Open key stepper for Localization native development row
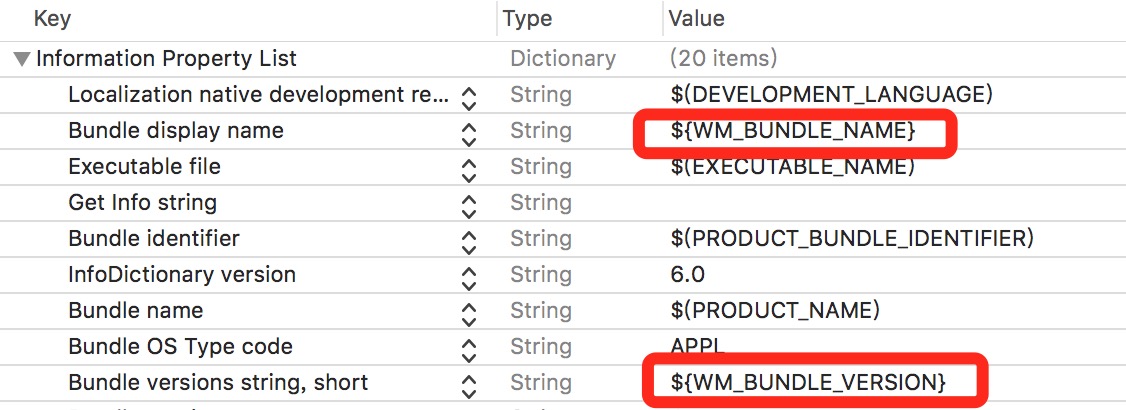The height and width of the screenshot is (410, 1126). click(469, 98)
